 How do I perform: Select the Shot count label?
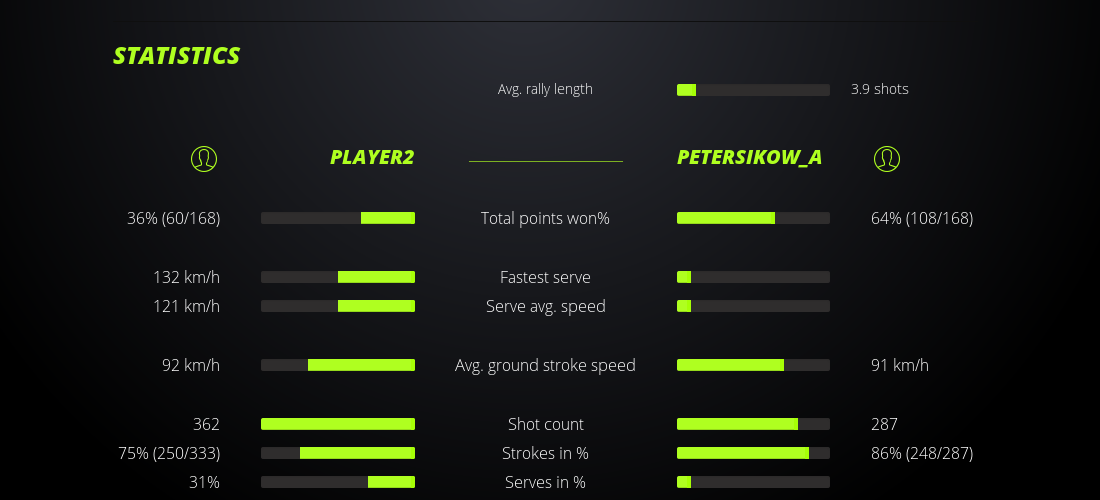click(x=545, y=424)
